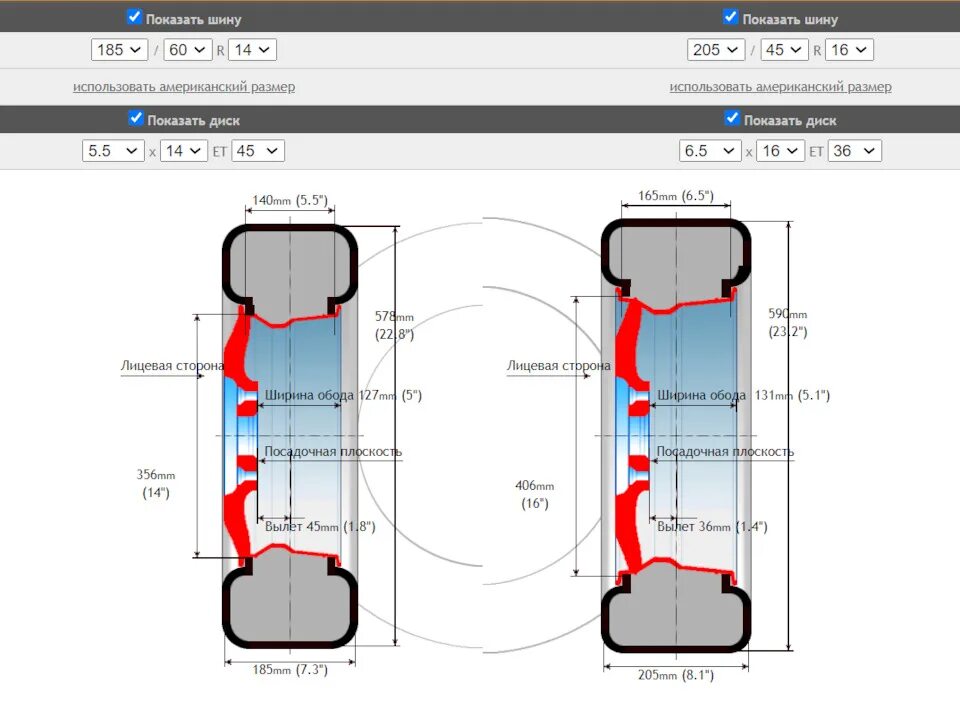The height and width of the screenshot is (709, 960).
Task: Toggle left 'Показать диск' checkbox
Action: (x=136, y=118)
